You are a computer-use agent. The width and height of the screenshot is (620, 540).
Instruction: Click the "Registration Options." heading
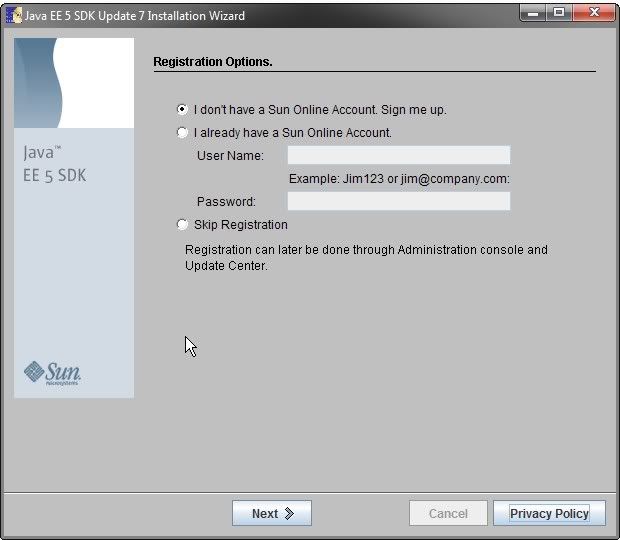[213, 62]
